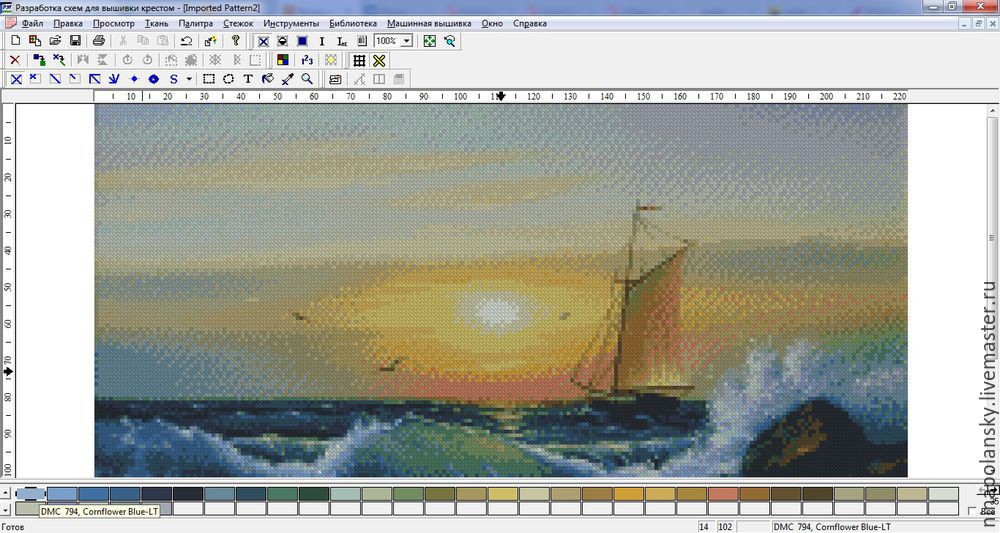Open the Файл menu
This screenshot has height=533, width=1000.
[32, 24]
